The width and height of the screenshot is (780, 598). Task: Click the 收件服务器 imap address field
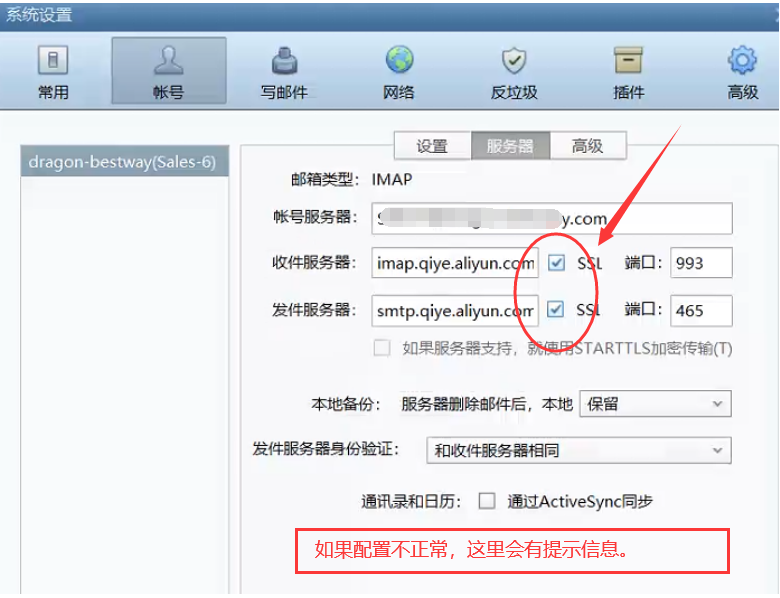pyautogui.click(x=455, y=263)
